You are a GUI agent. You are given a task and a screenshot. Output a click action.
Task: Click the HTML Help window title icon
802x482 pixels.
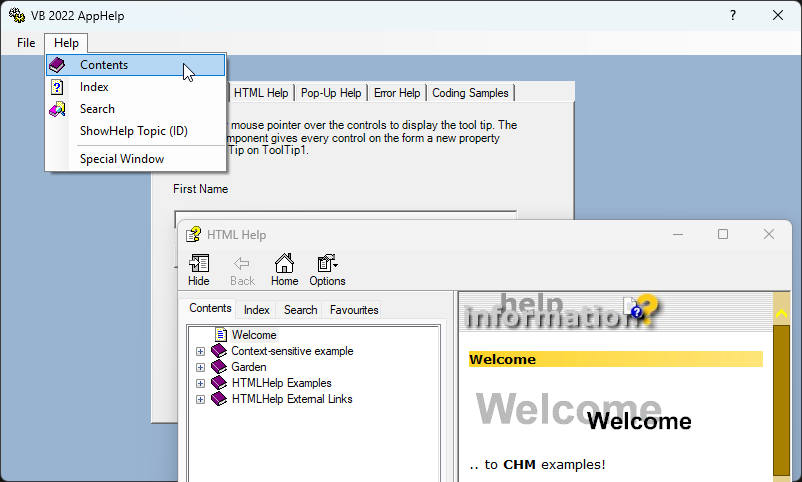pos(193,234)
